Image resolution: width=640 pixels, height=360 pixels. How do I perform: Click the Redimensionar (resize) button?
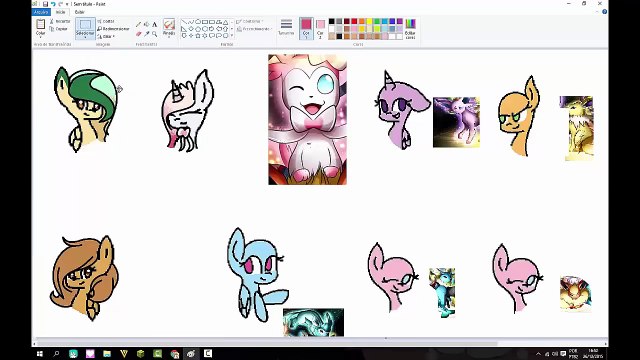click(113, 29)
